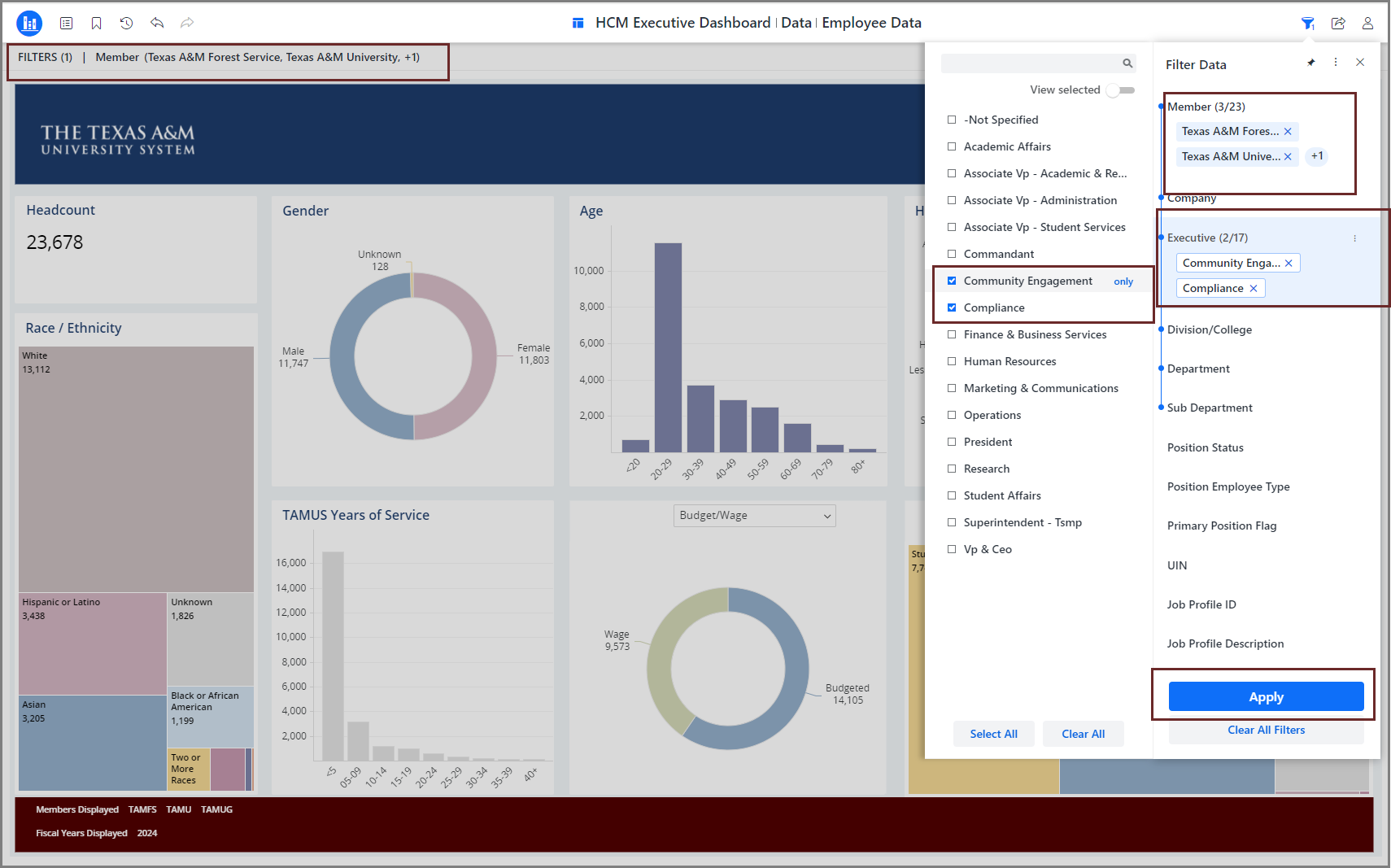The image size is (1391, 868).
Task: Select the Position Status filter item
Action: click(x=1205, y=447)
